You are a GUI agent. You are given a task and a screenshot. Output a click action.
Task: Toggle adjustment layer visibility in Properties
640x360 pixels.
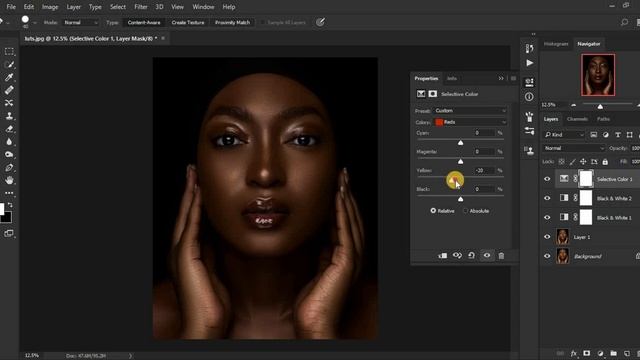click(x=487, y=256)
